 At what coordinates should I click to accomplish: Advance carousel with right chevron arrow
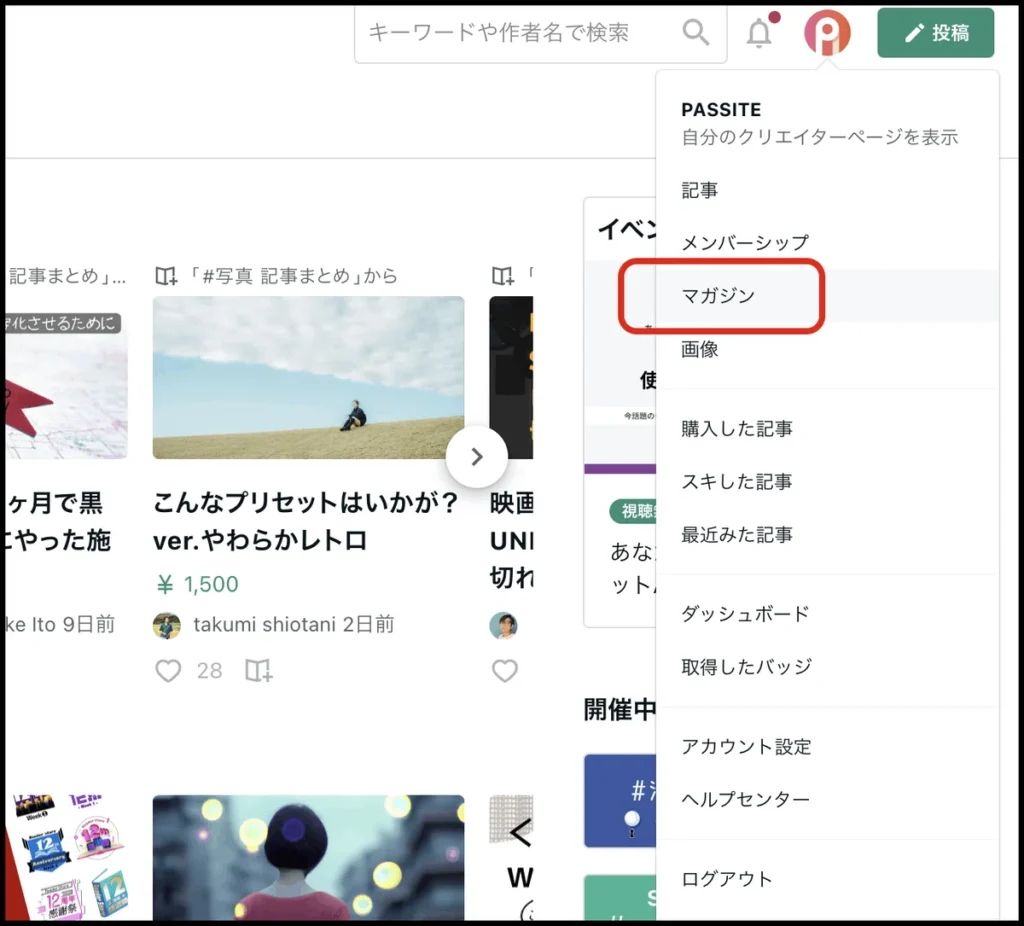tap(477, 457)
